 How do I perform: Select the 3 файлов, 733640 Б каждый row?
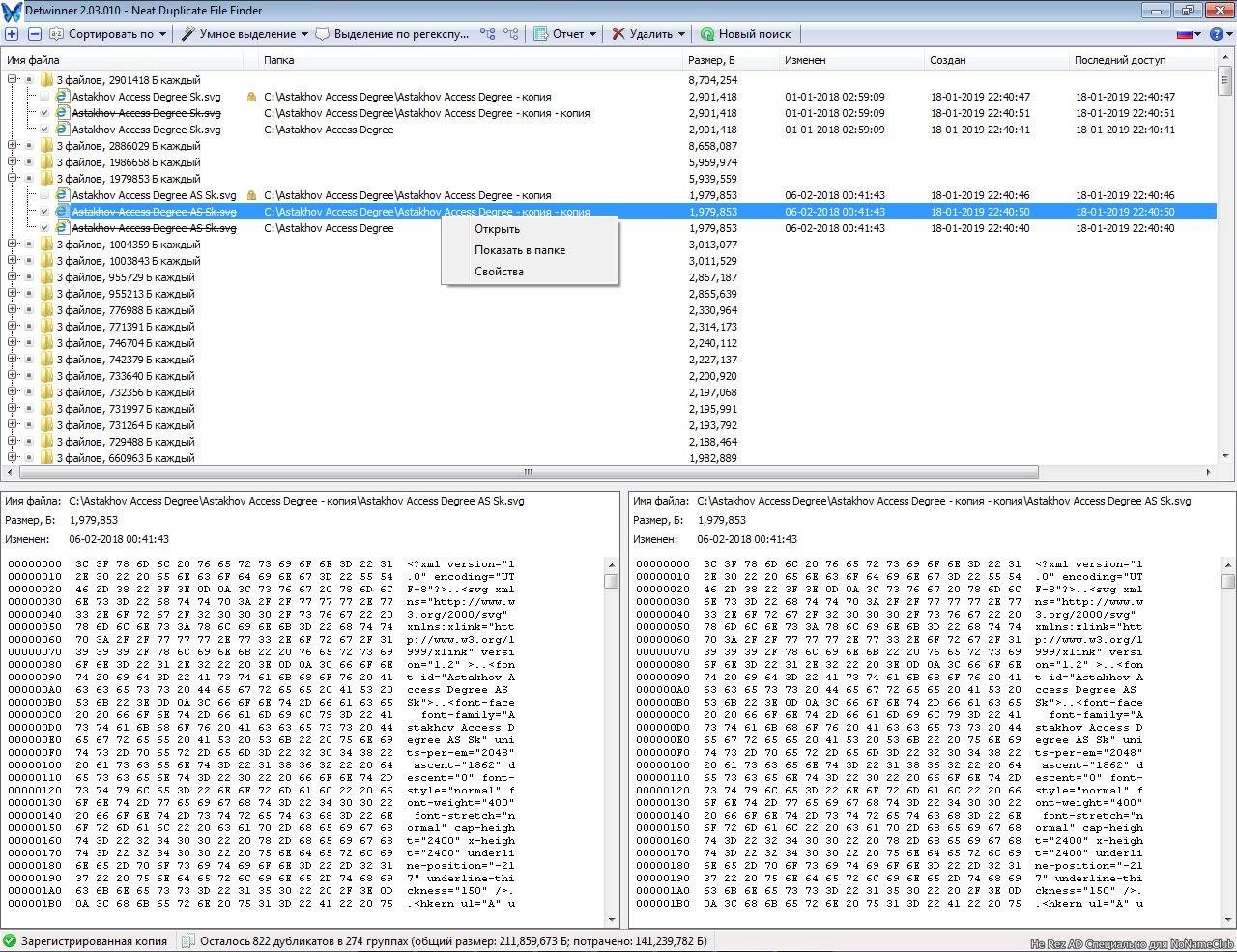126,376
